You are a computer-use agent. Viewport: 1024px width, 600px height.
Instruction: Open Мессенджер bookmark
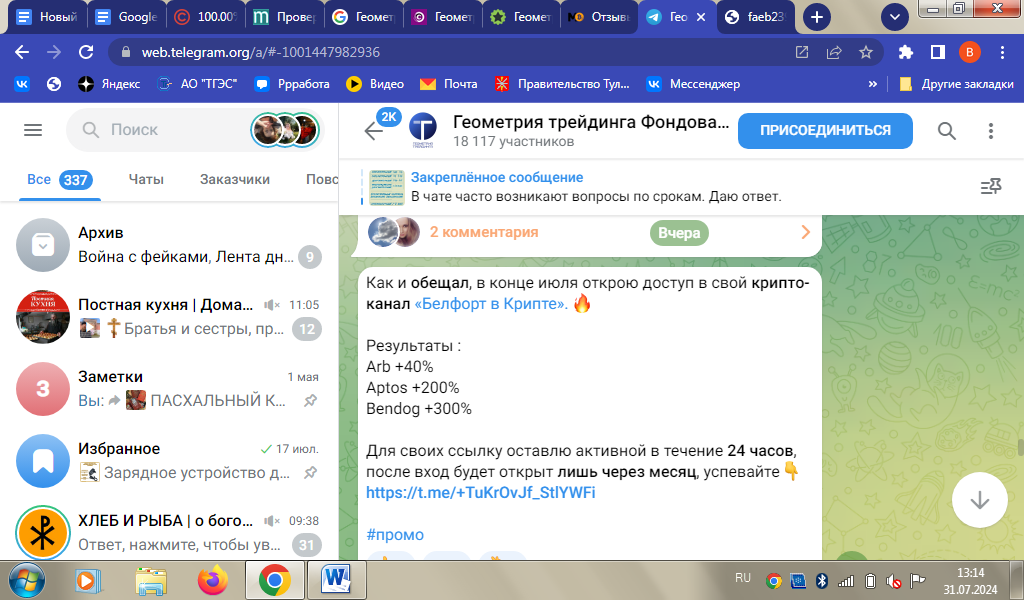[693, 84]
